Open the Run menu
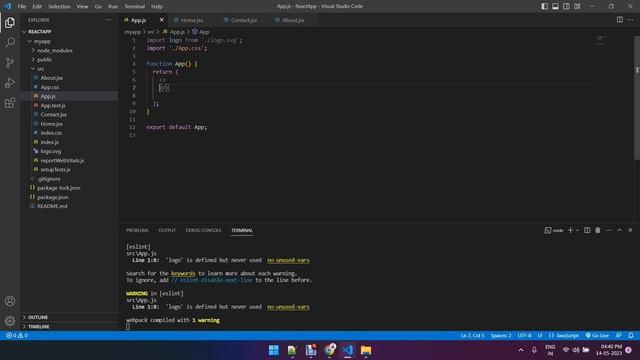Viewport: 640px width, 360px height. [x=113, y=7]
